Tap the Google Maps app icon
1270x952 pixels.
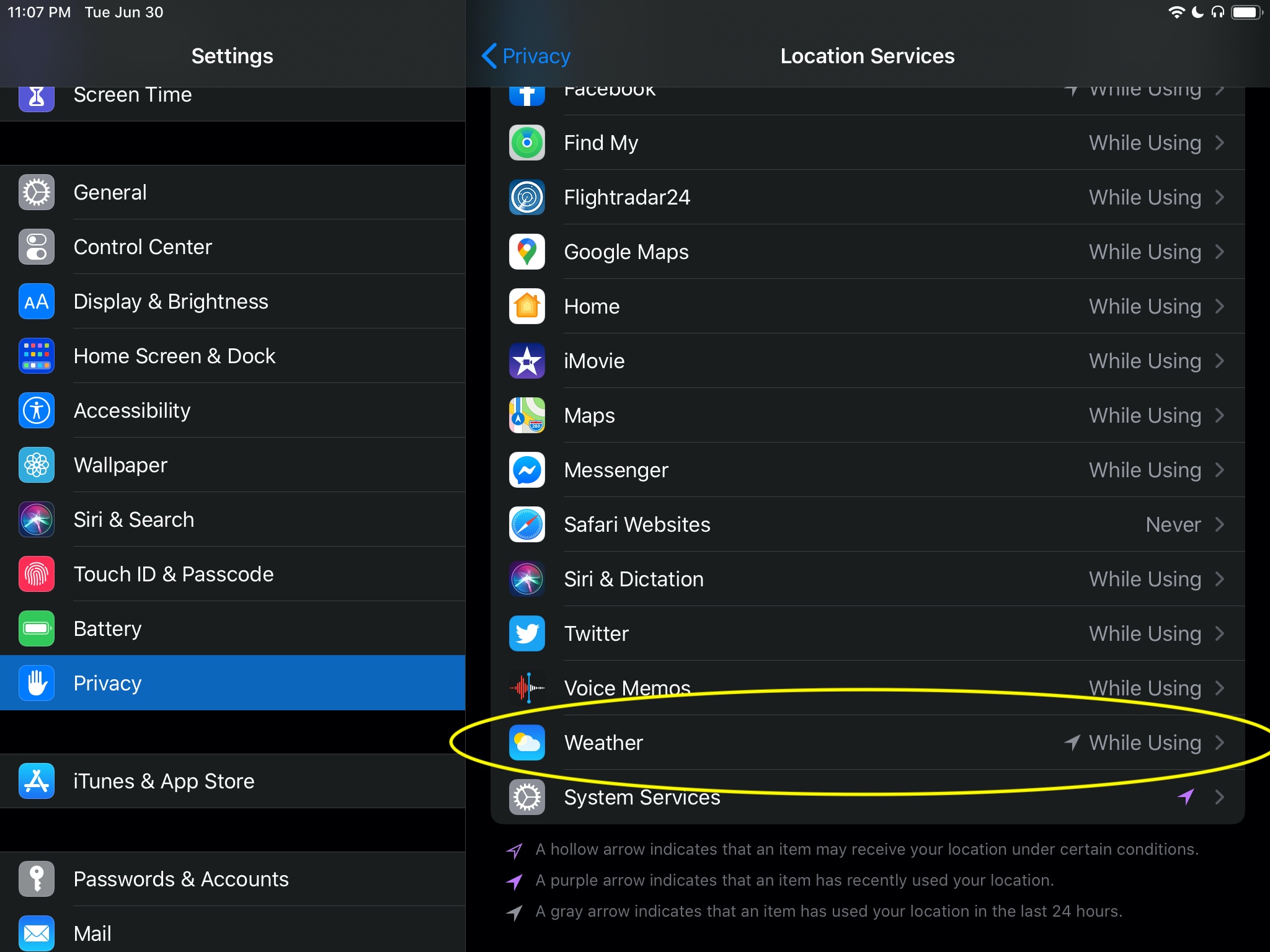click(x=526, y=252)
